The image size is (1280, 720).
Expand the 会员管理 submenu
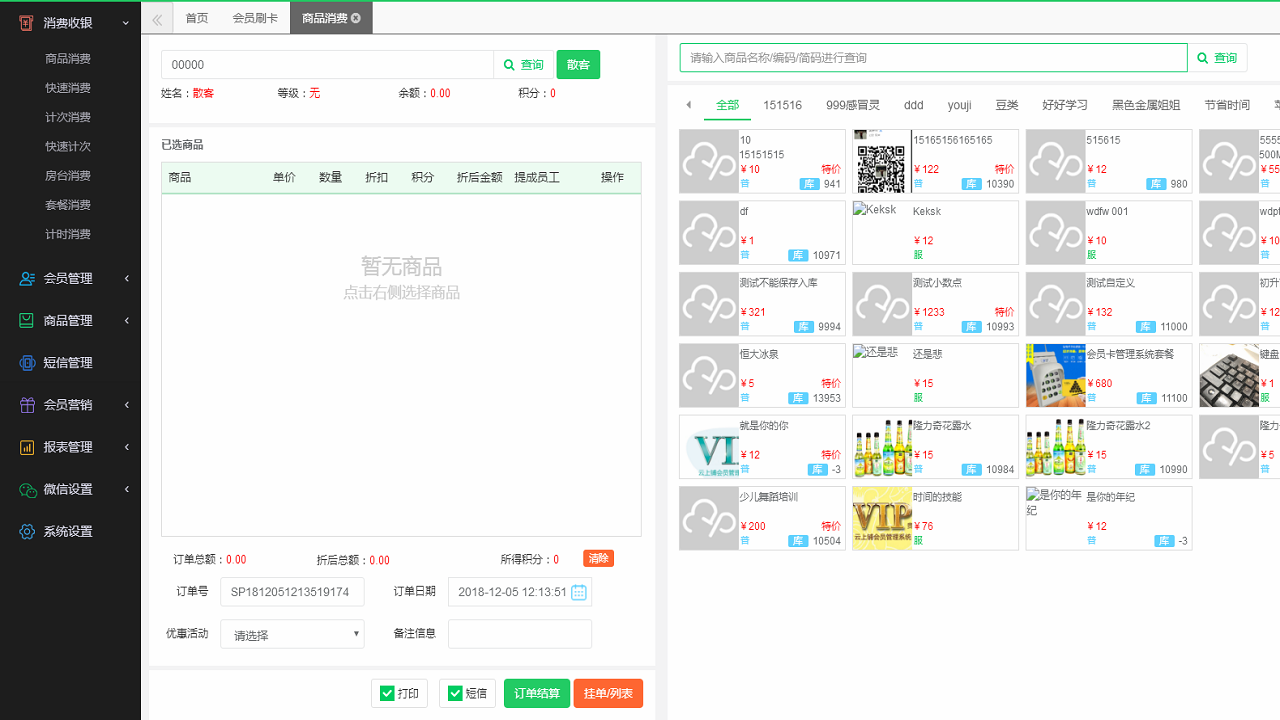click(x=126, y=278)
